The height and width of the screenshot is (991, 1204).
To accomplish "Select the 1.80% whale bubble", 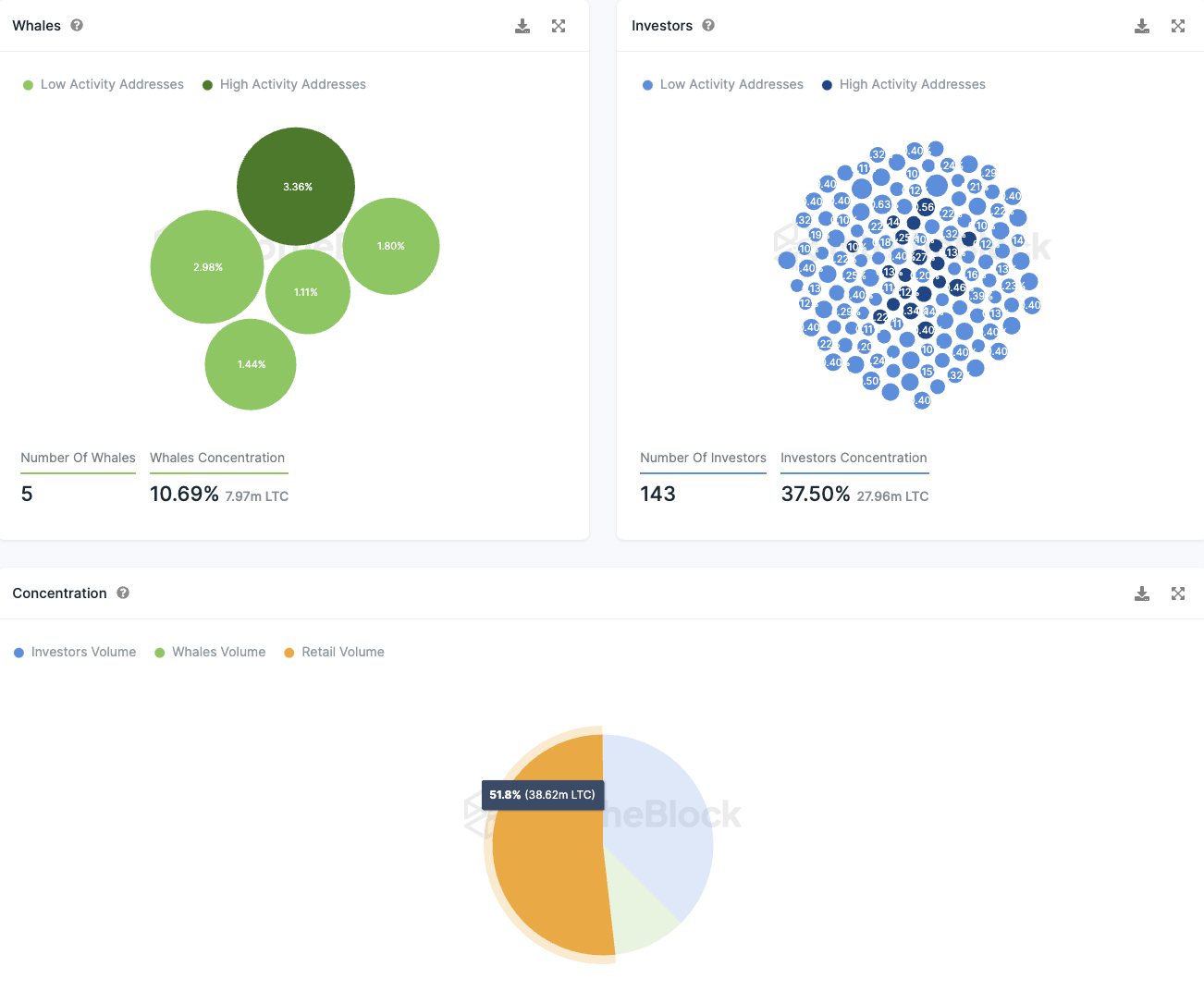I will (391, 246).
